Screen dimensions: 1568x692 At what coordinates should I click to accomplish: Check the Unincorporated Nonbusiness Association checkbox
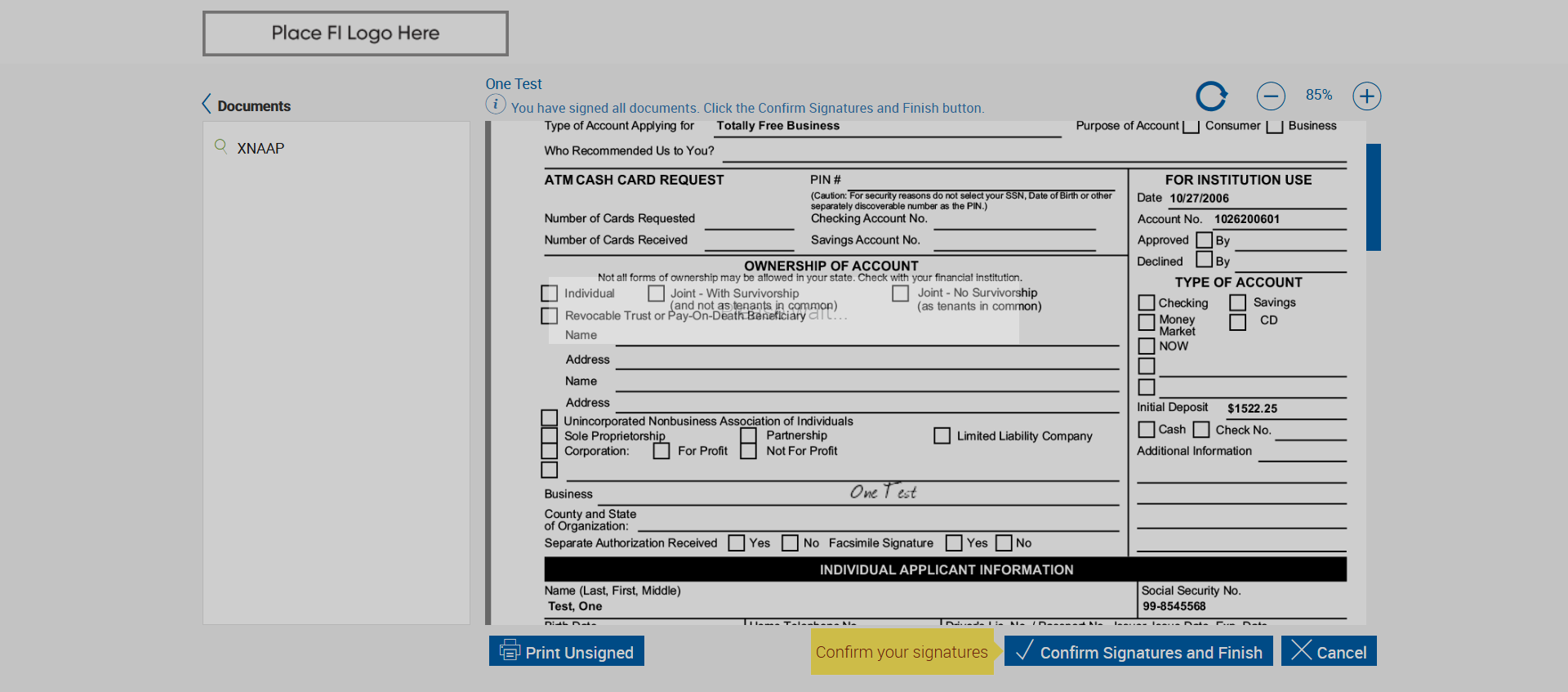550,417
